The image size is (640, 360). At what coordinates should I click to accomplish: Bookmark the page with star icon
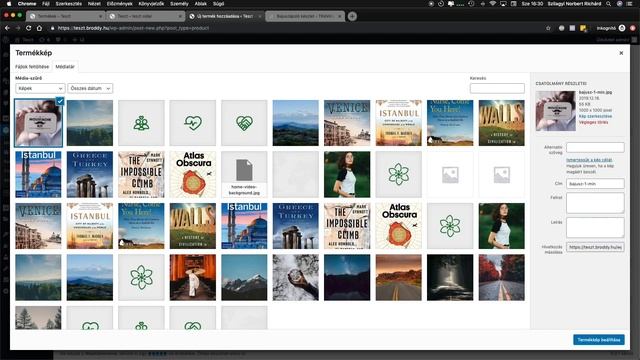coord(548,28)
